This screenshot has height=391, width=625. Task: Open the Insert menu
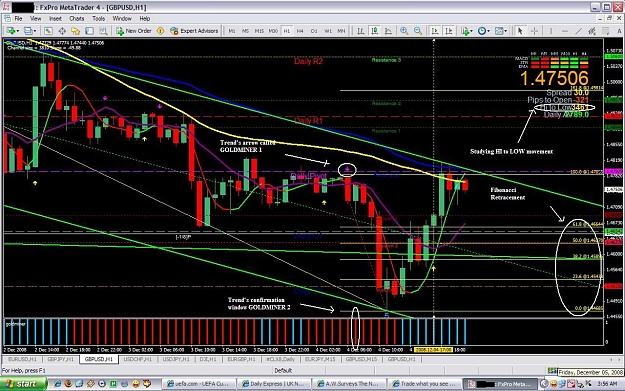pos(55,18)
